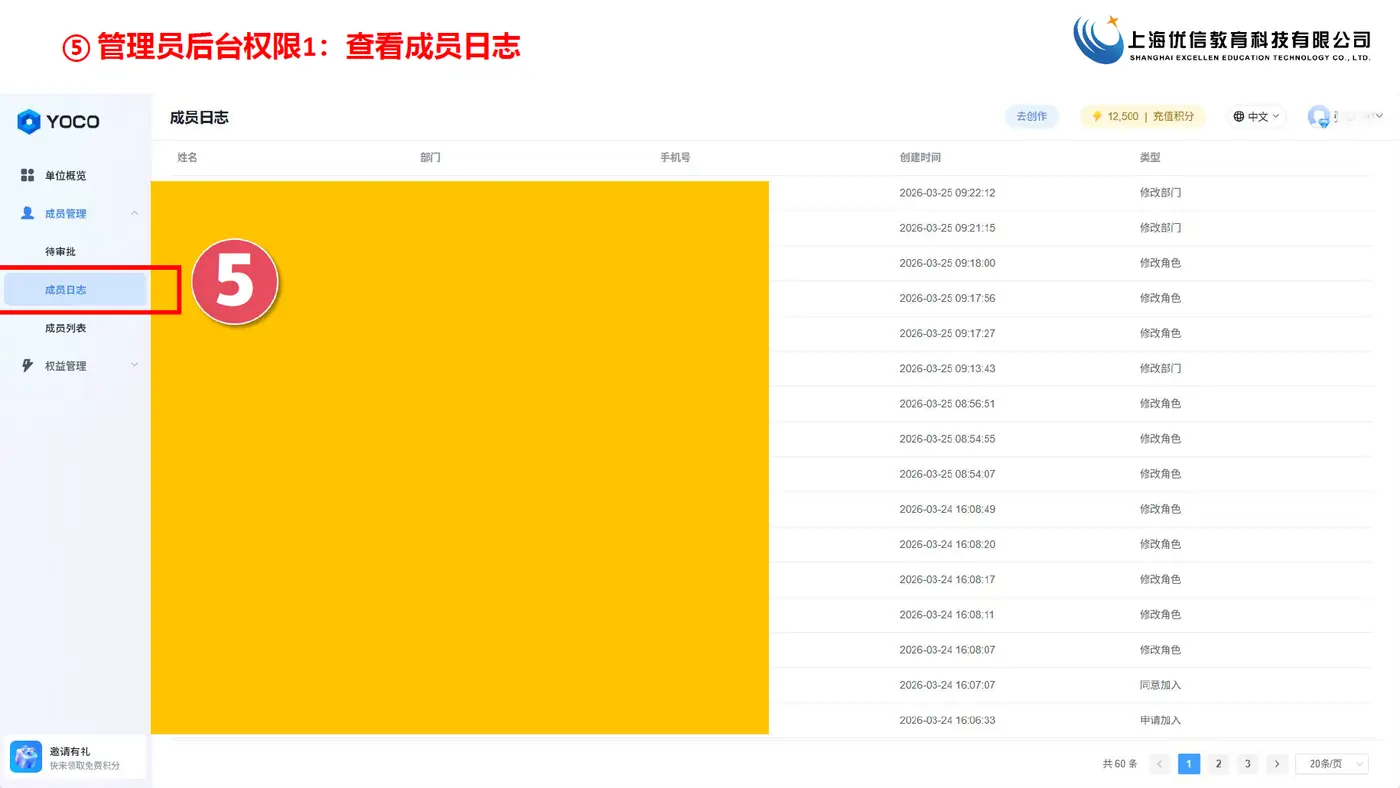This screenshot has height=788, width=1400.
Task: Click the user avatar icon
Action: (1319, 117)
